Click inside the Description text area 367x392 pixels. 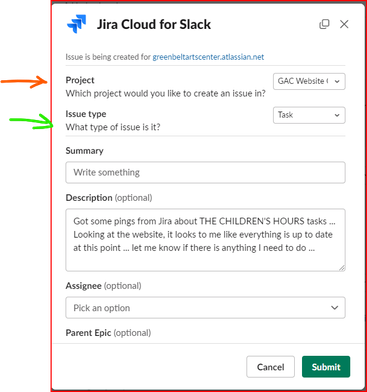click(205, 240)
